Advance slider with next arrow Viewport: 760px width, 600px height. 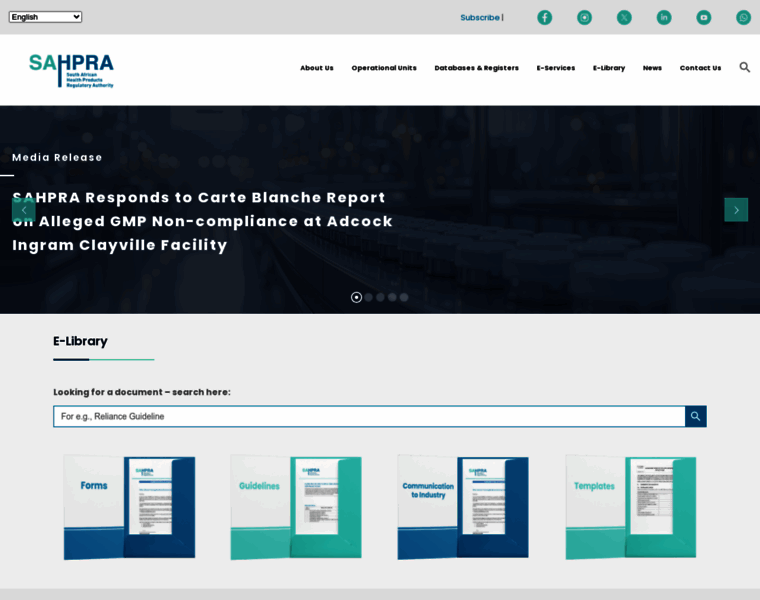(x=736, y=210)
